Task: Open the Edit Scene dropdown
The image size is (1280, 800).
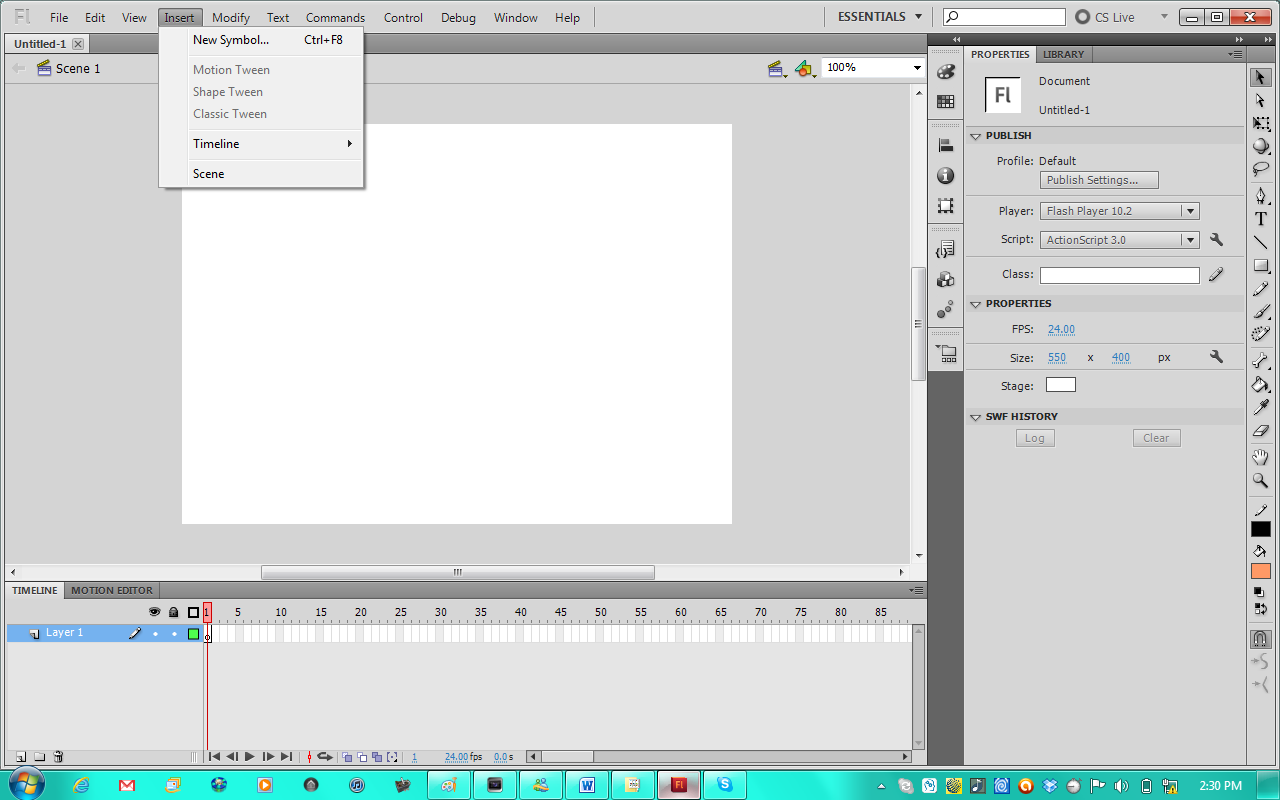Action: [777, 68]
